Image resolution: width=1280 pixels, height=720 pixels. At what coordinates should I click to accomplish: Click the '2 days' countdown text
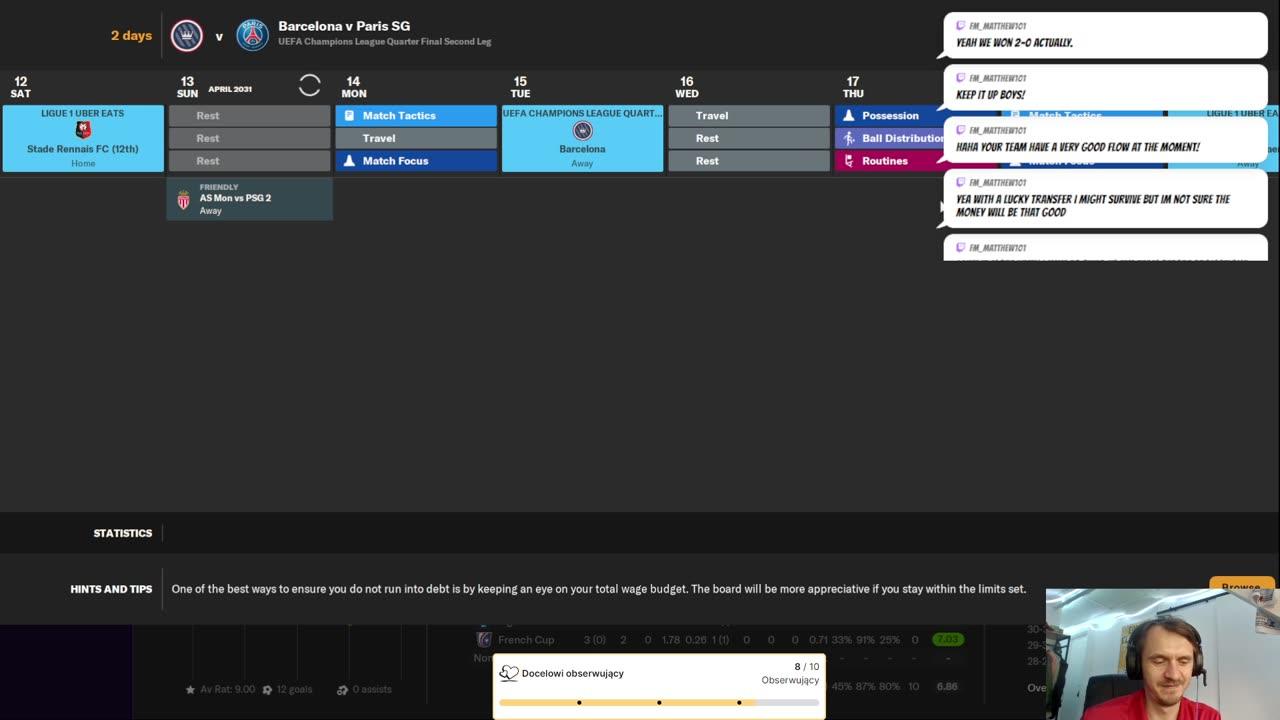click(131, 36)
